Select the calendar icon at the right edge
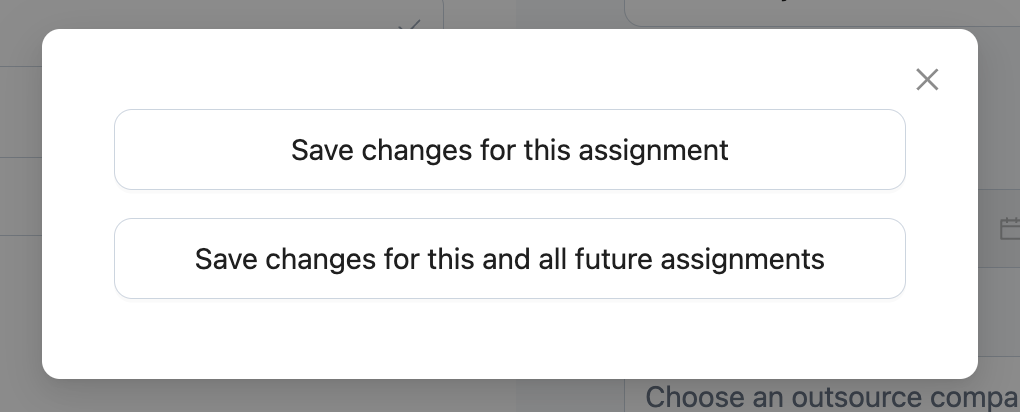Image resolution: width=1020 pixels, height=412 pixels. point(1010,229)
